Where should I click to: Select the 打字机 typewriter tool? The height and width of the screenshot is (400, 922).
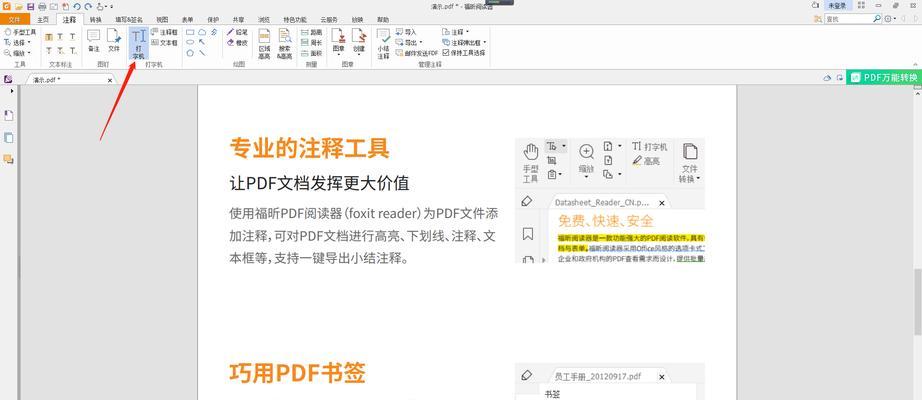[x=139, y=44]
